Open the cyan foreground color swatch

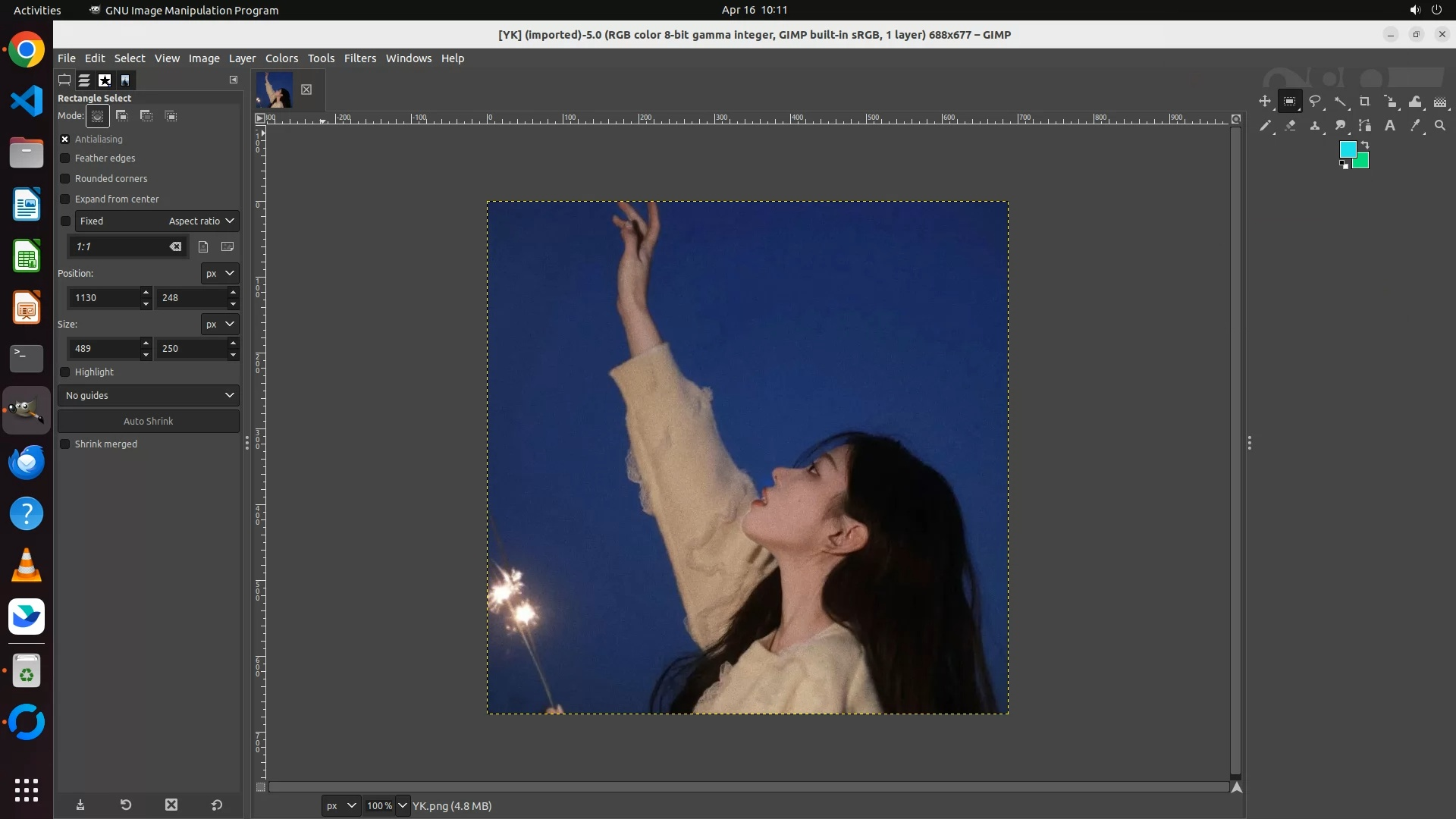[1347, 149]
